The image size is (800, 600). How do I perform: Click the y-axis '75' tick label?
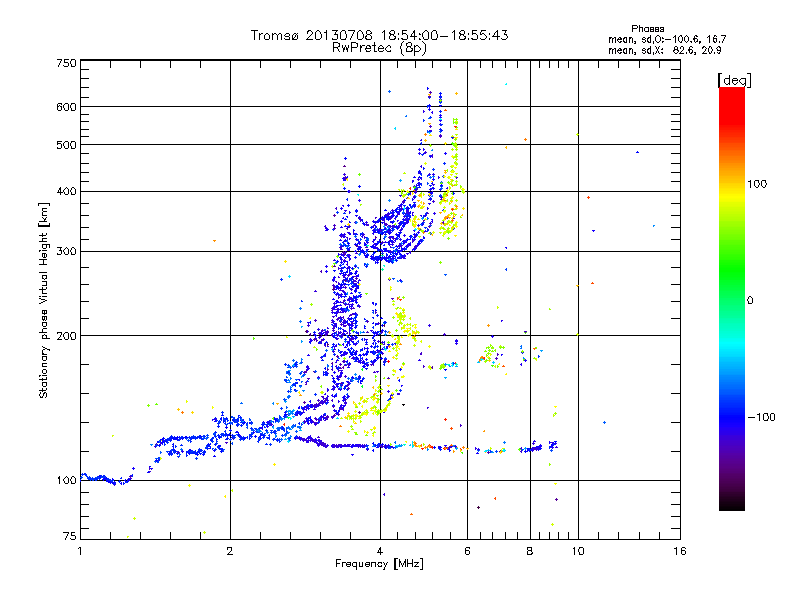70,536
